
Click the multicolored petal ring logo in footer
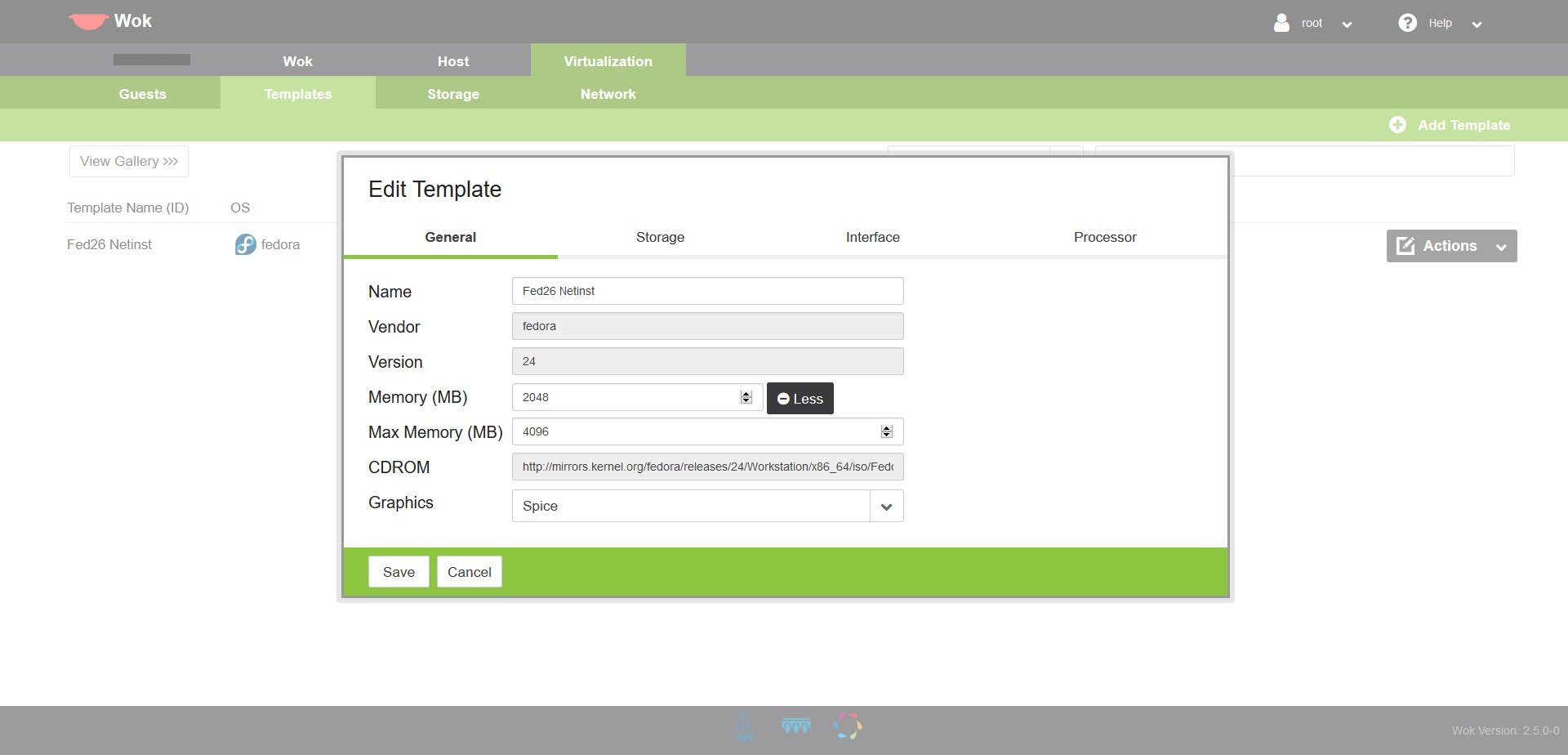point(848,726)
